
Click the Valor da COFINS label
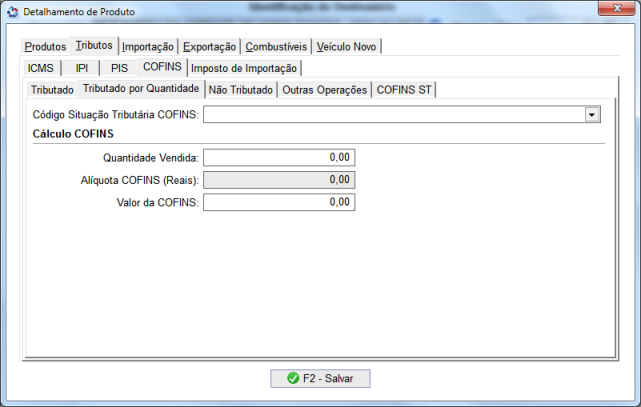pyautogui.click(x=157, y=203)
